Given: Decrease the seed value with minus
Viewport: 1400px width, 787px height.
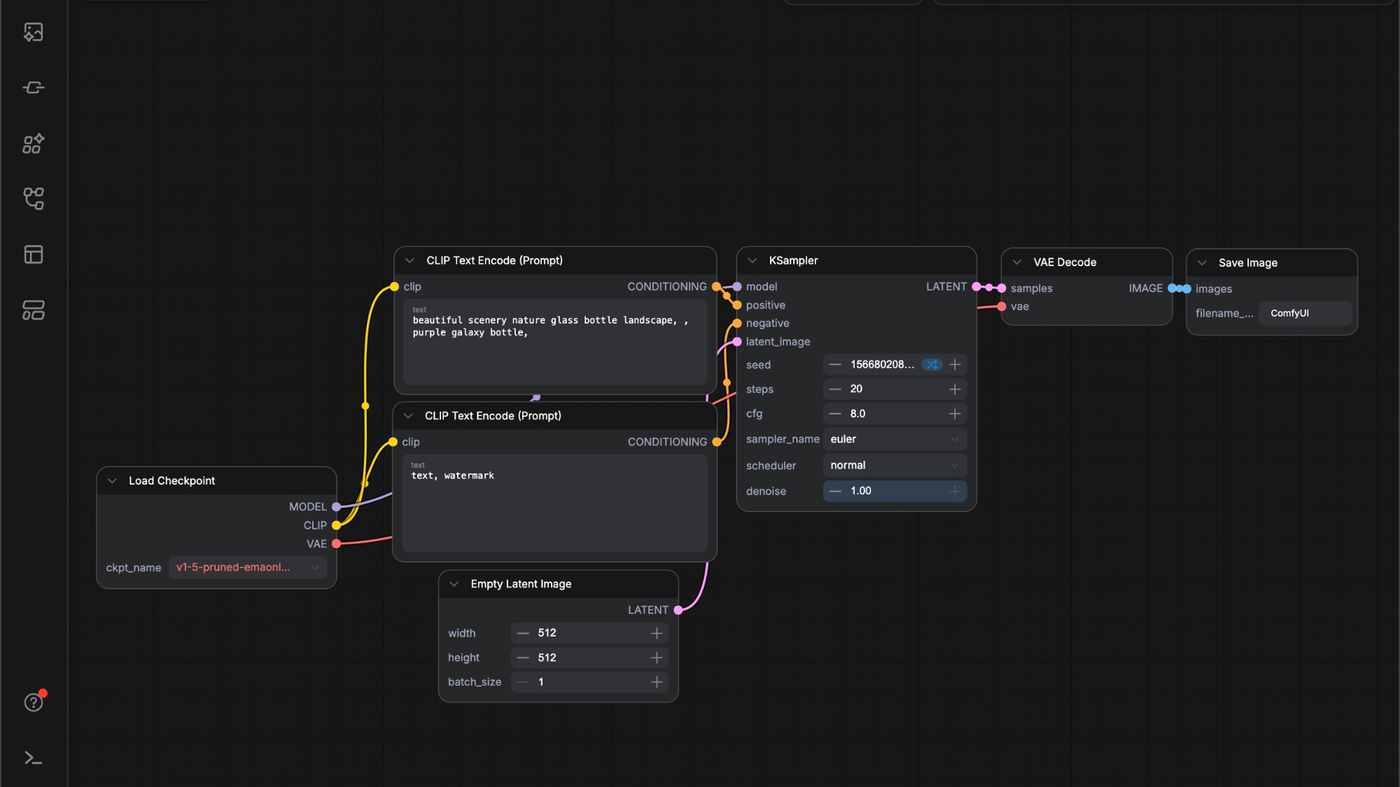Looking at the screenshot, I should click(x=835, y=365).
